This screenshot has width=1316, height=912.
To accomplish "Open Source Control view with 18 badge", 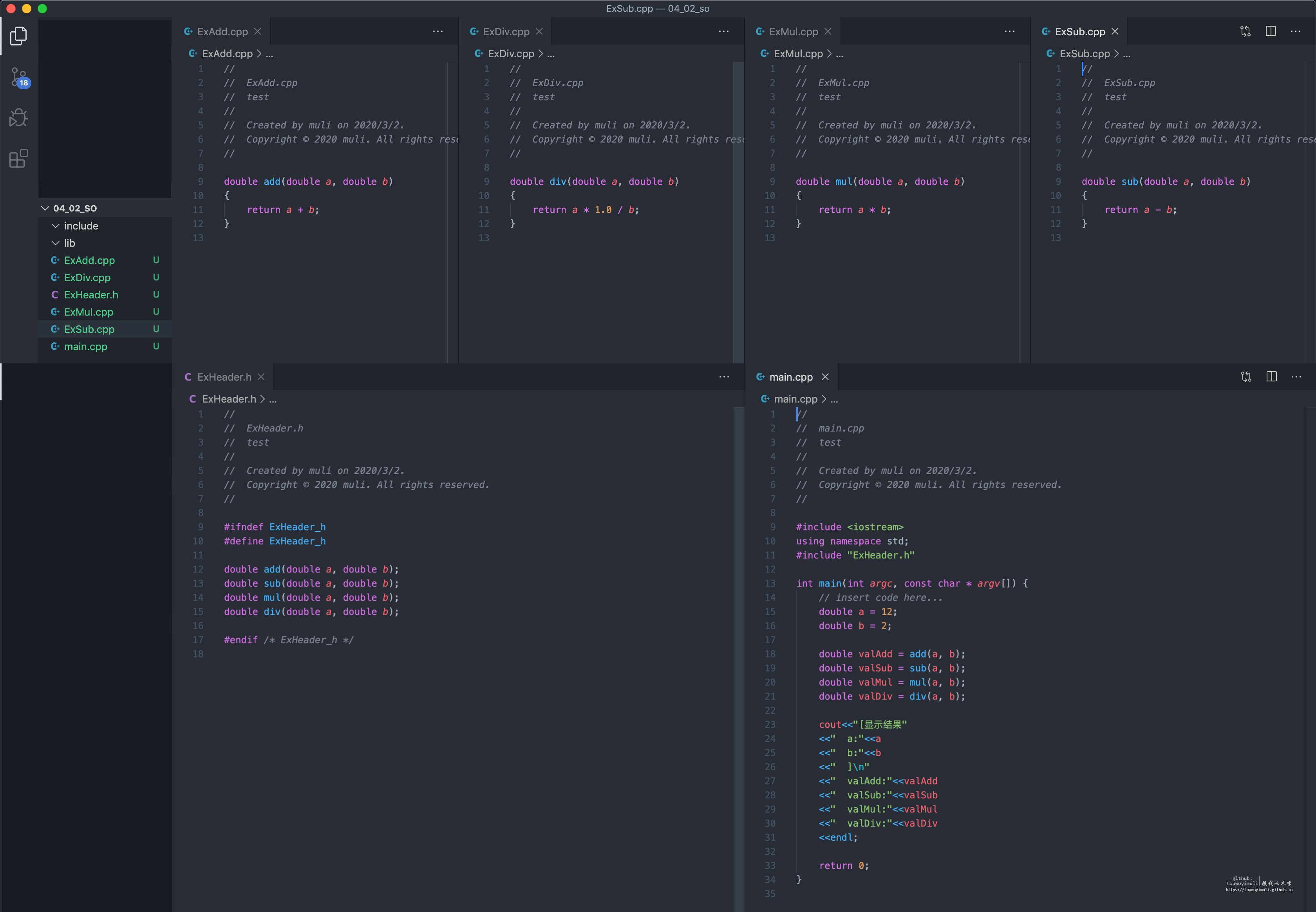I will [x=18, y=77].
